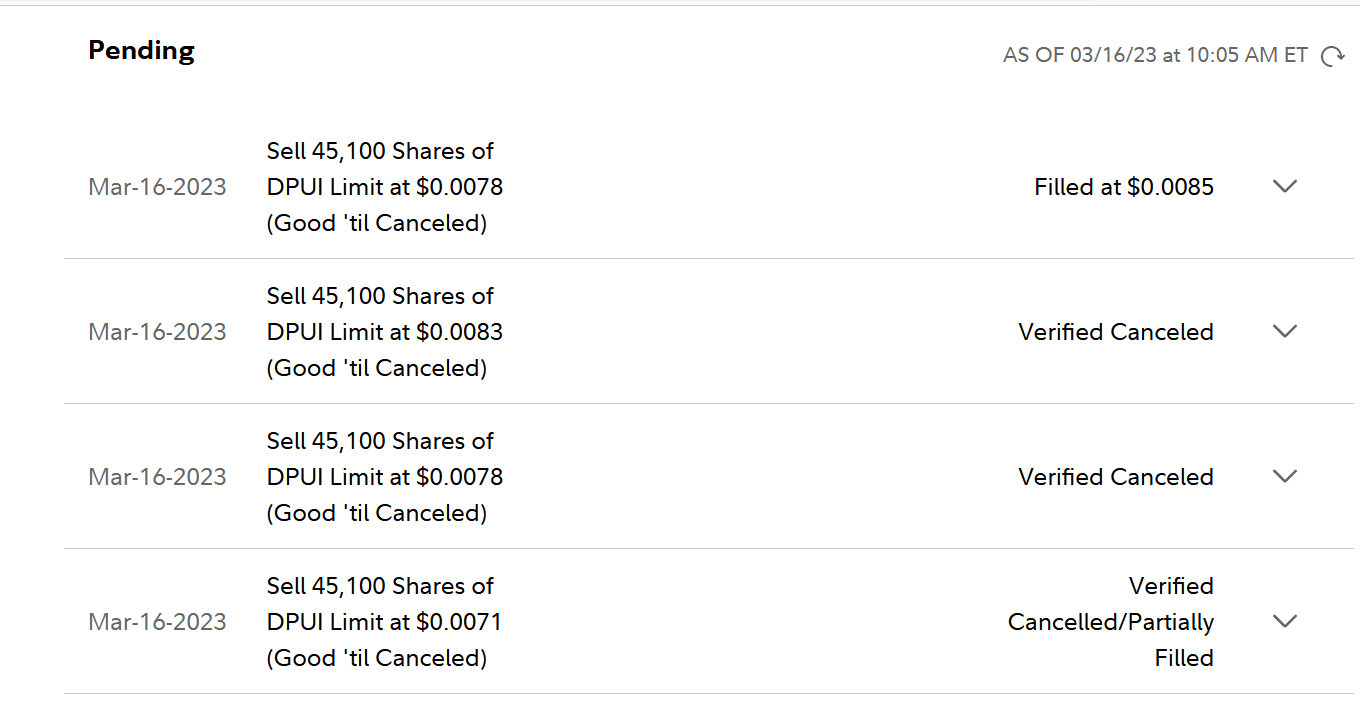Click the date of the filled $0.0085 order
The height and width of the screenshot is (715, 1360).
tap(157, 187)
